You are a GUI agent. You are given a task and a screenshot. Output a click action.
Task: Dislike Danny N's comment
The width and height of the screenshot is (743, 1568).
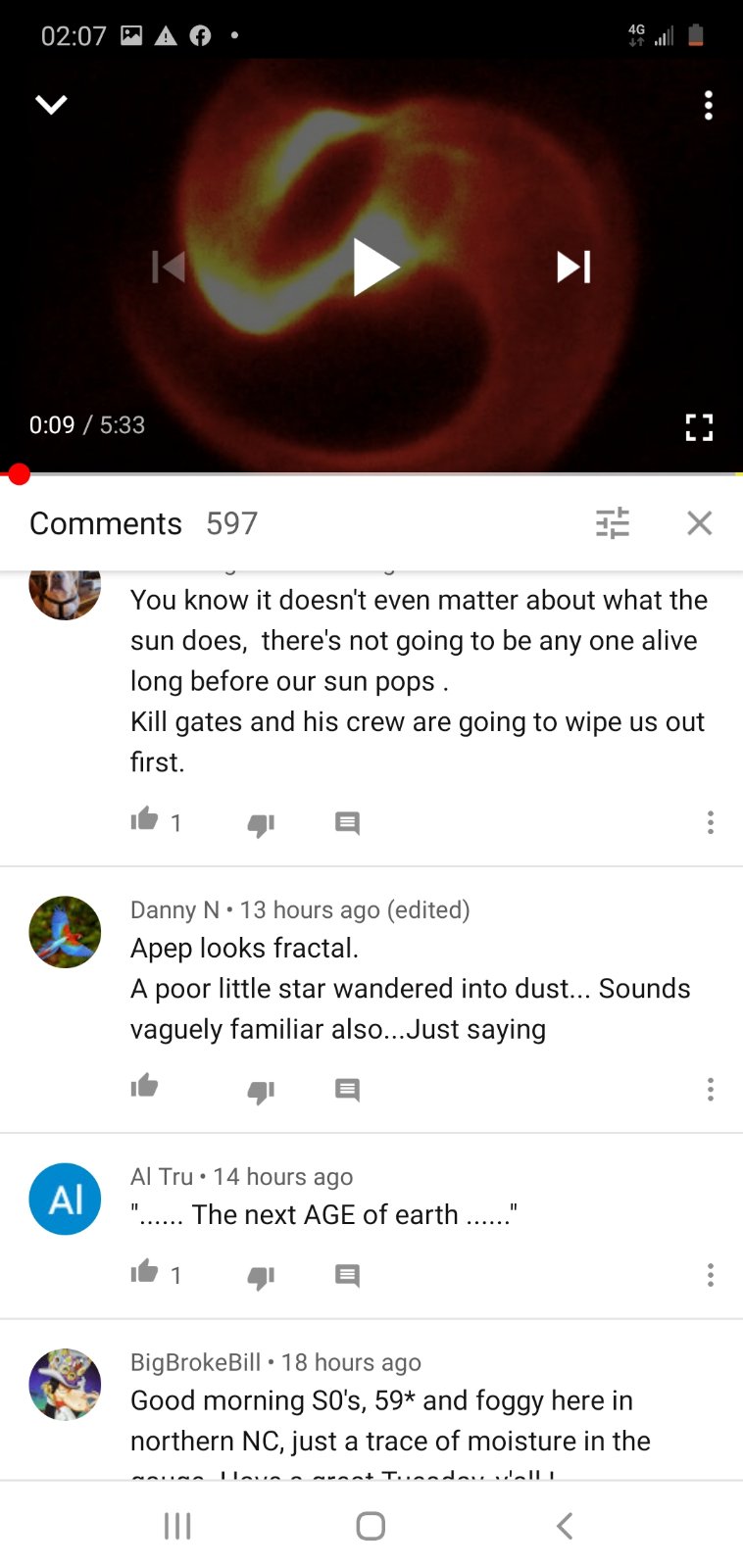coord(261,1091)
